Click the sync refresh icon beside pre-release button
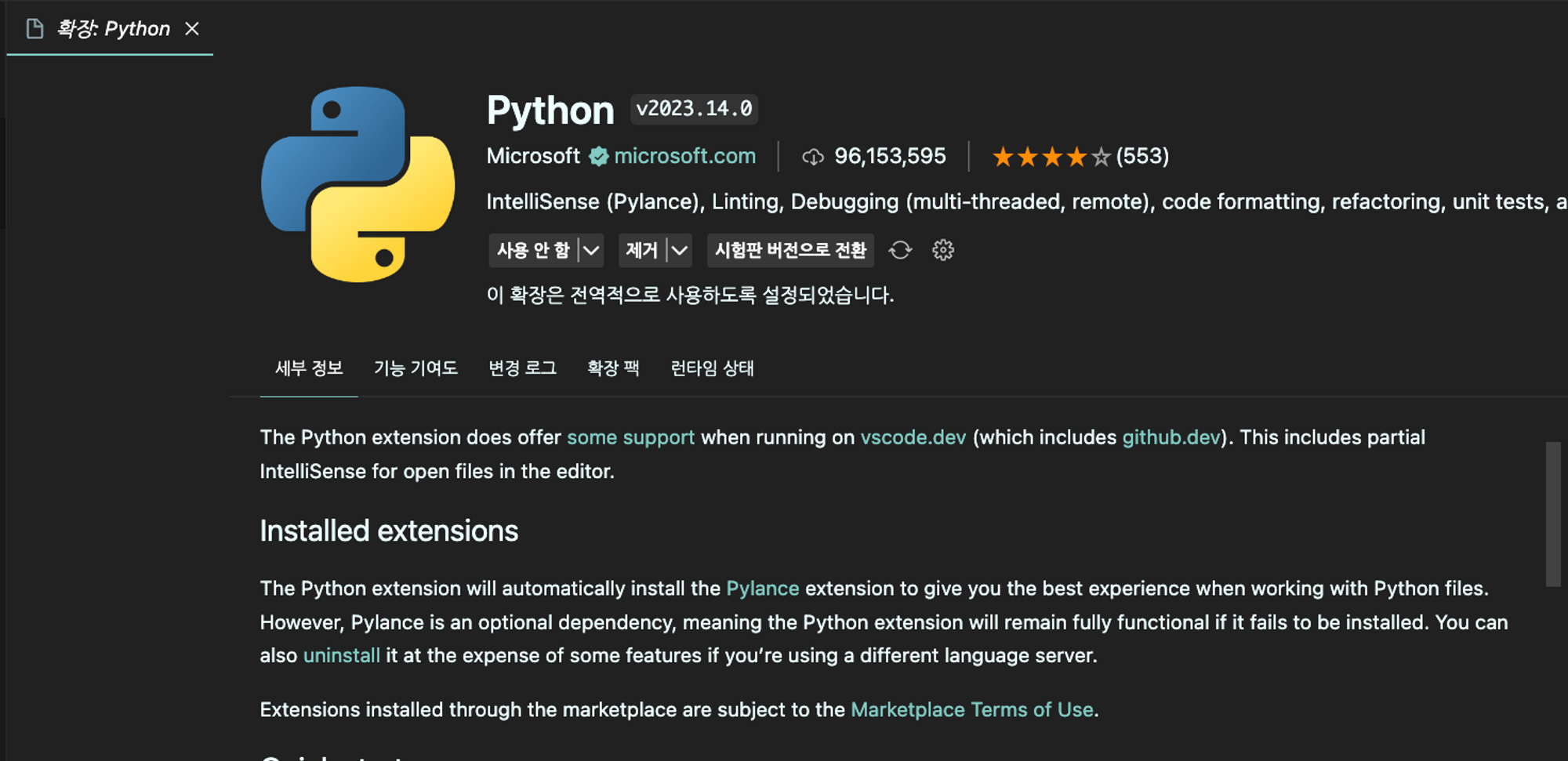 [900, 250]
